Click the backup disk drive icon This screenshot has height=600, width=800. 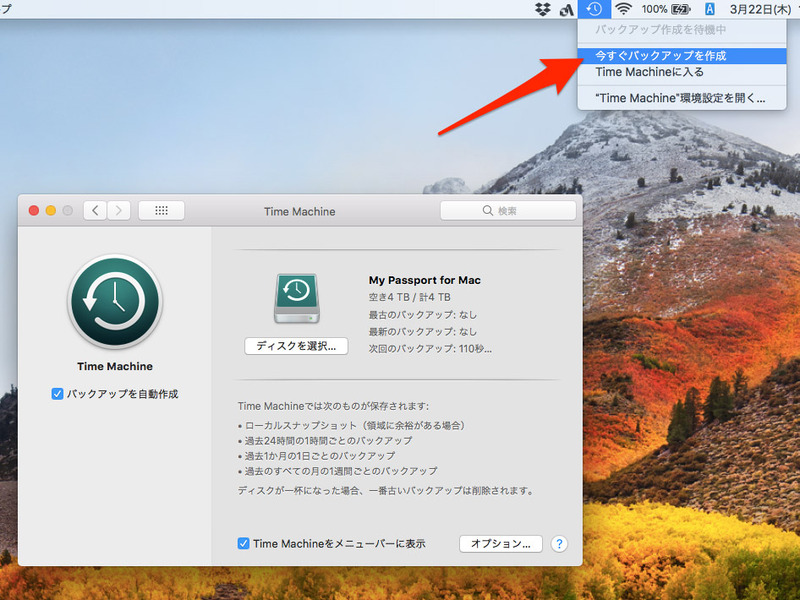296,298
